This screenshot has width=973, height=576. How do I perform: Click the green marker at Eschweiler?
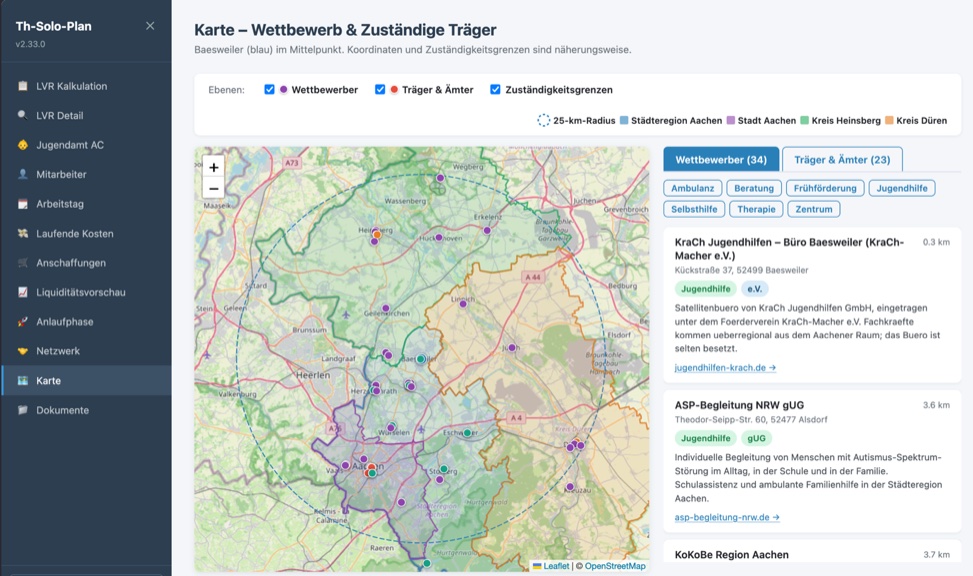[x=467, y=433]
